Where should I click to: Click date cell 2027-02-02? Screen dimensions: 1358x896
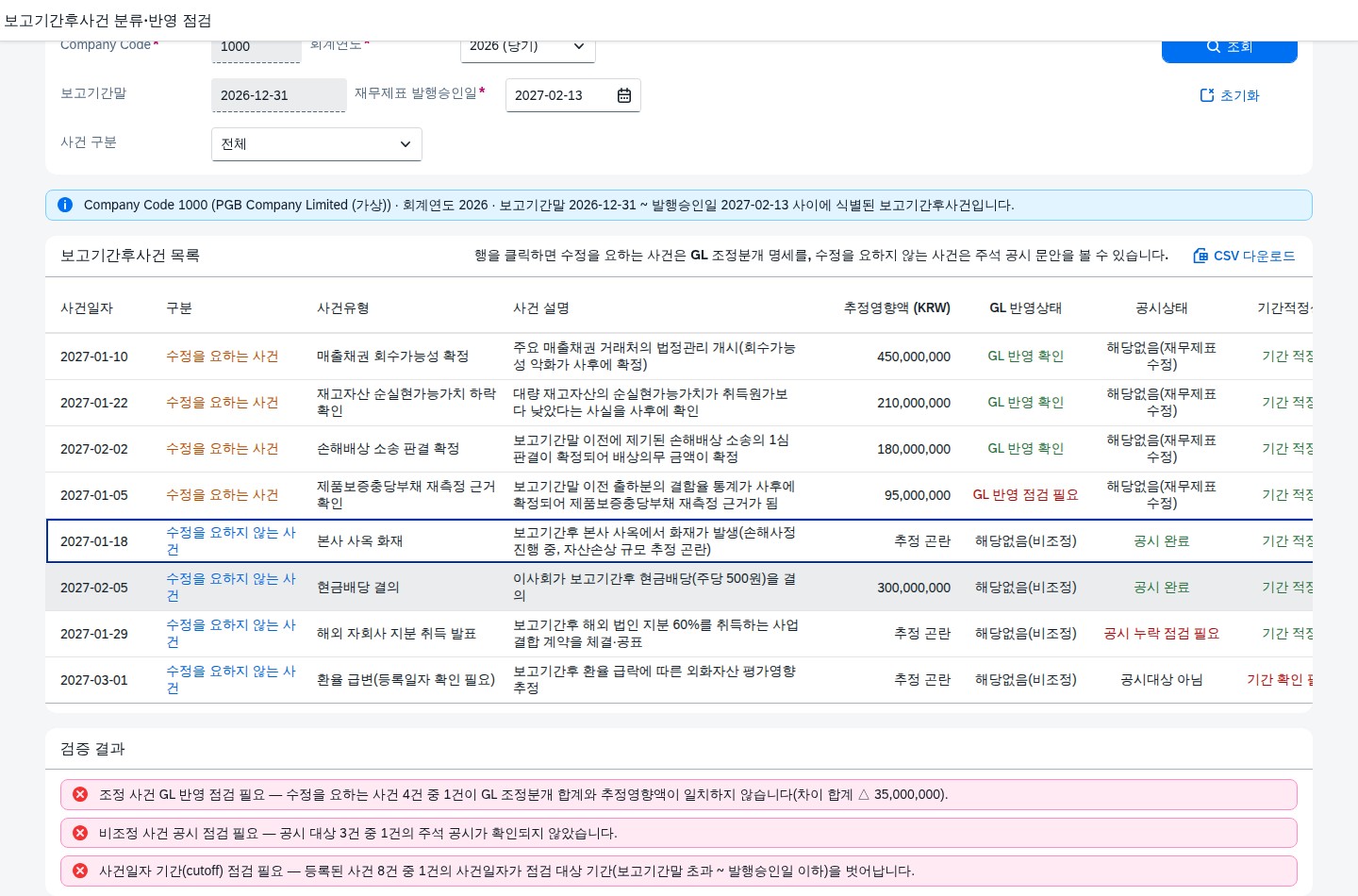click(94, 449)
